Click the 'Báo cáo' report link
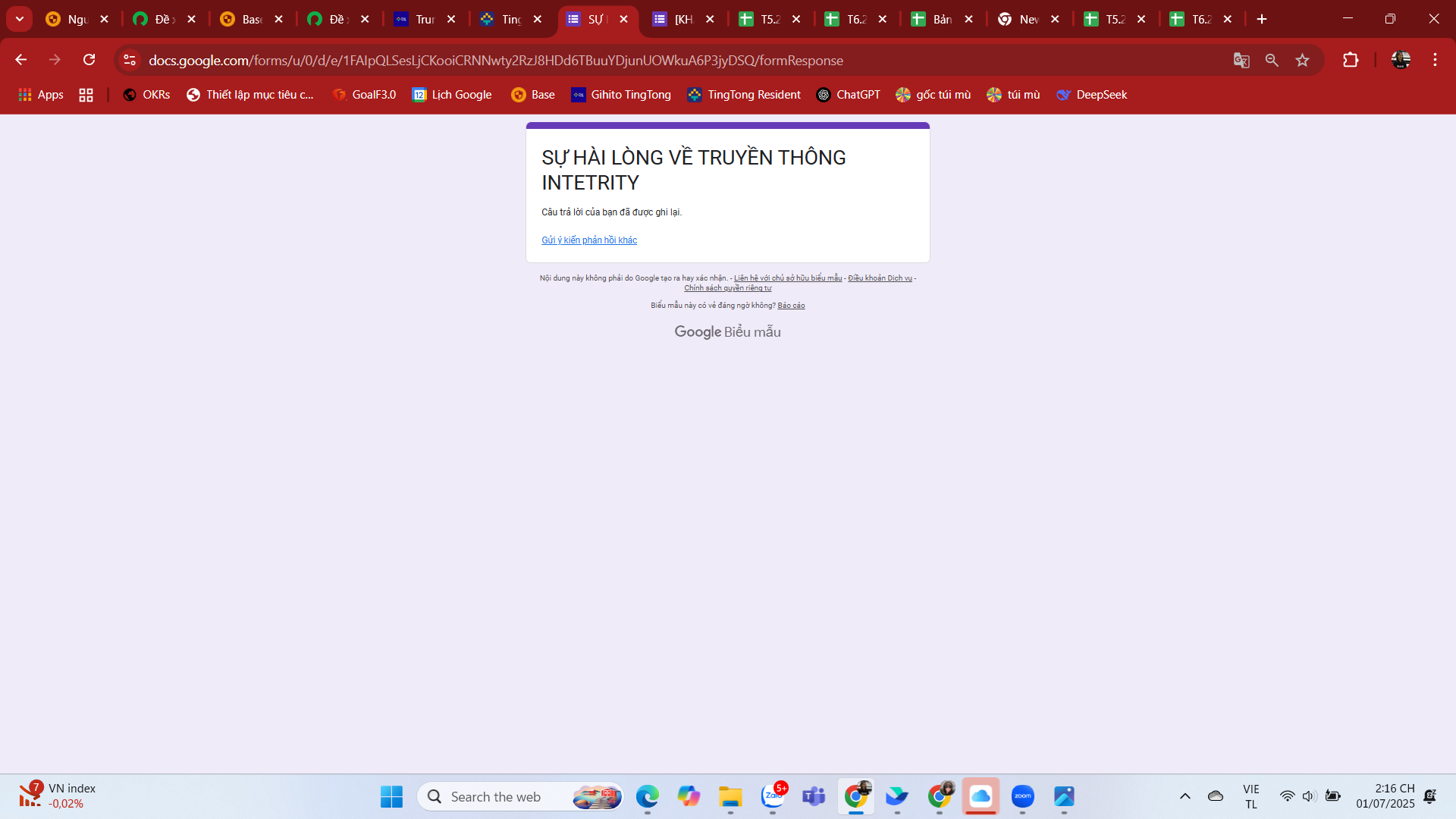 791,306
